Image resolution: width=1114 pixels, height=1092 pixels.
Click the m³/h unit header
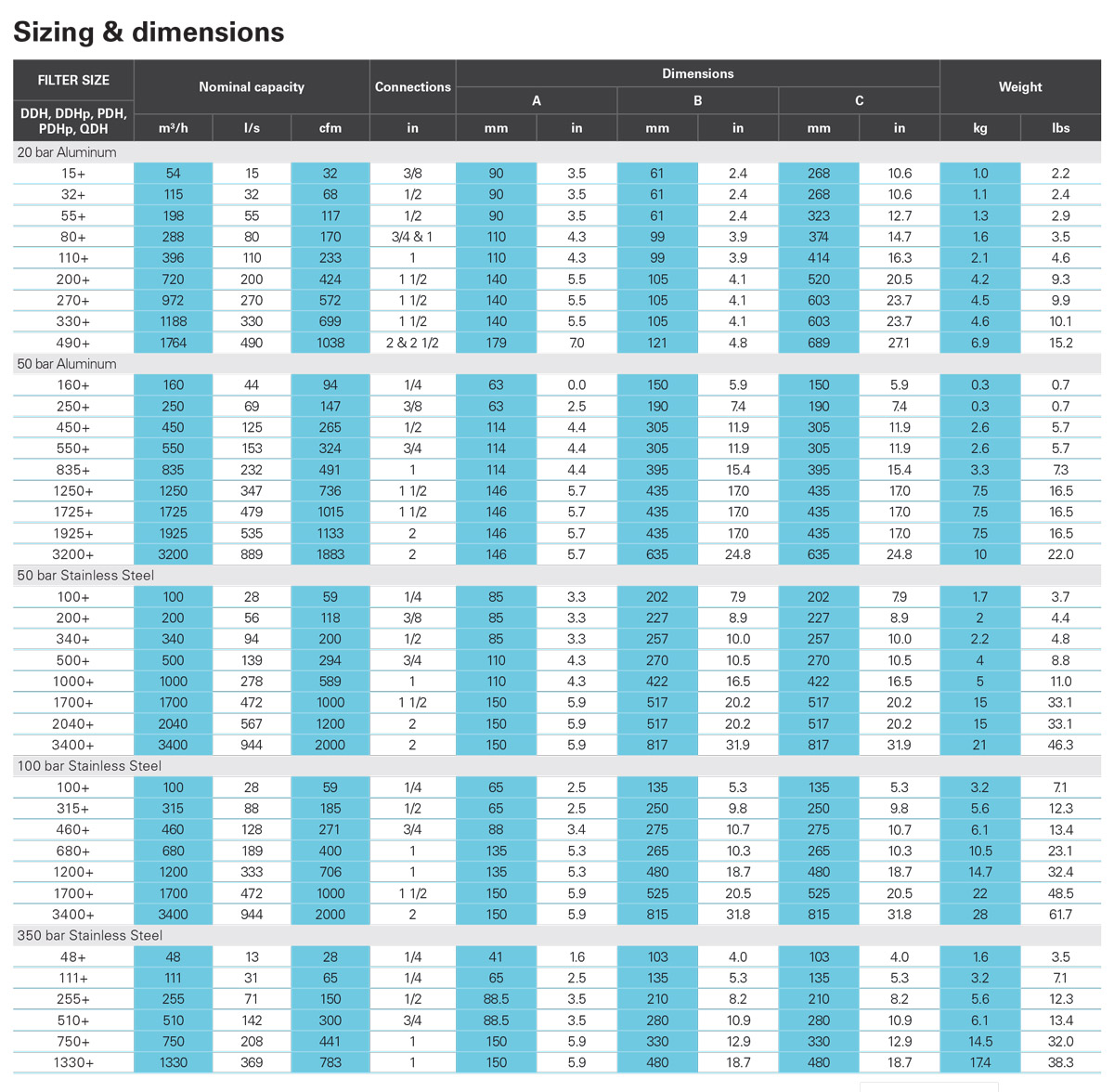(x=173, y=128)
